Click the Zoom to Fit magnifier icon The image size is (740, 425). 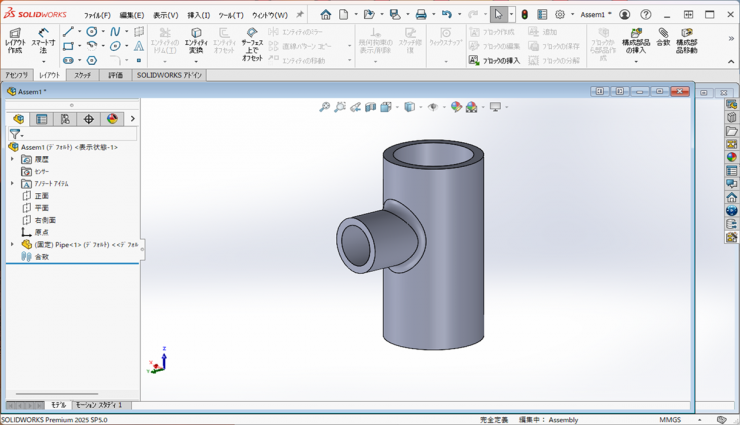[325, 107]
